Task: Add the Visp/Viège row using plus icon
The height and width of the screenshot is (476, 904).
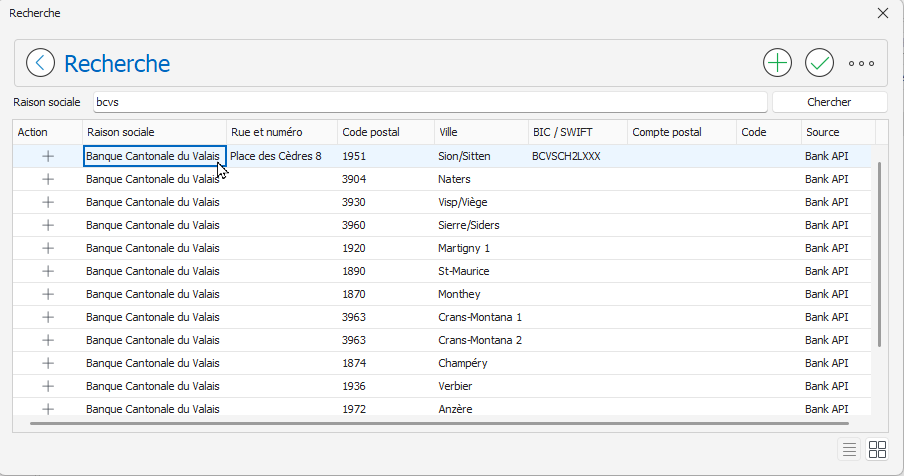Action: tap(48, 202)
